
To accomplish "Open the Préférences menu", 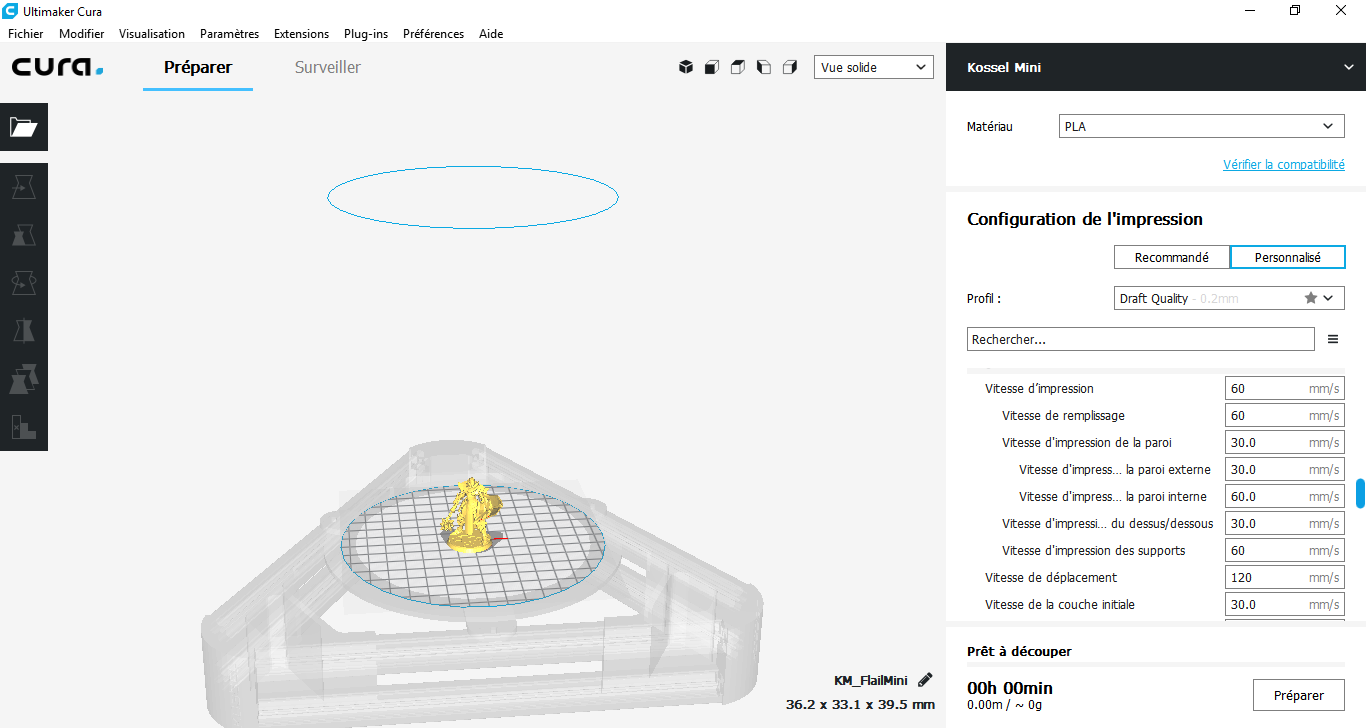I will point(433,33).
